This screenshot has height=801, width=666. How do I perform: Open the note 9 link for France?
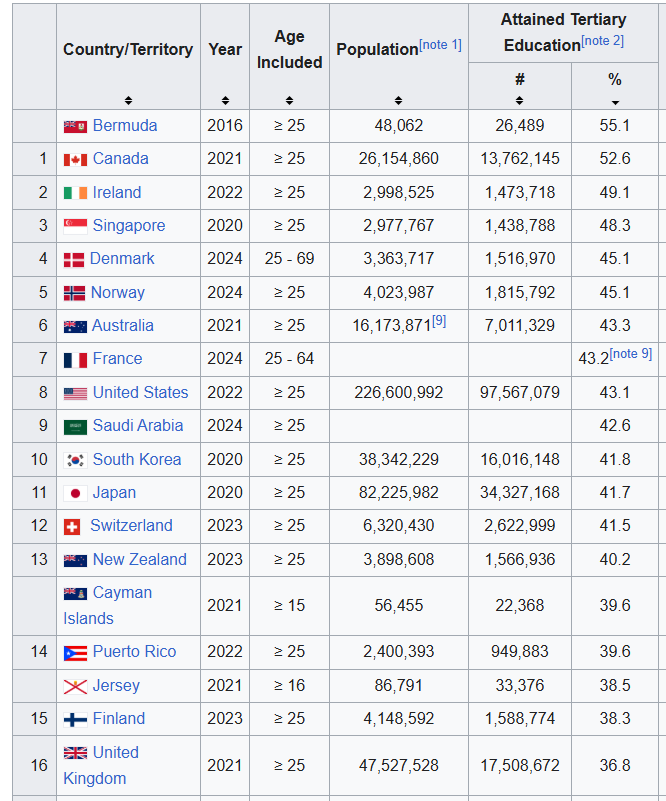pos(630,354)
